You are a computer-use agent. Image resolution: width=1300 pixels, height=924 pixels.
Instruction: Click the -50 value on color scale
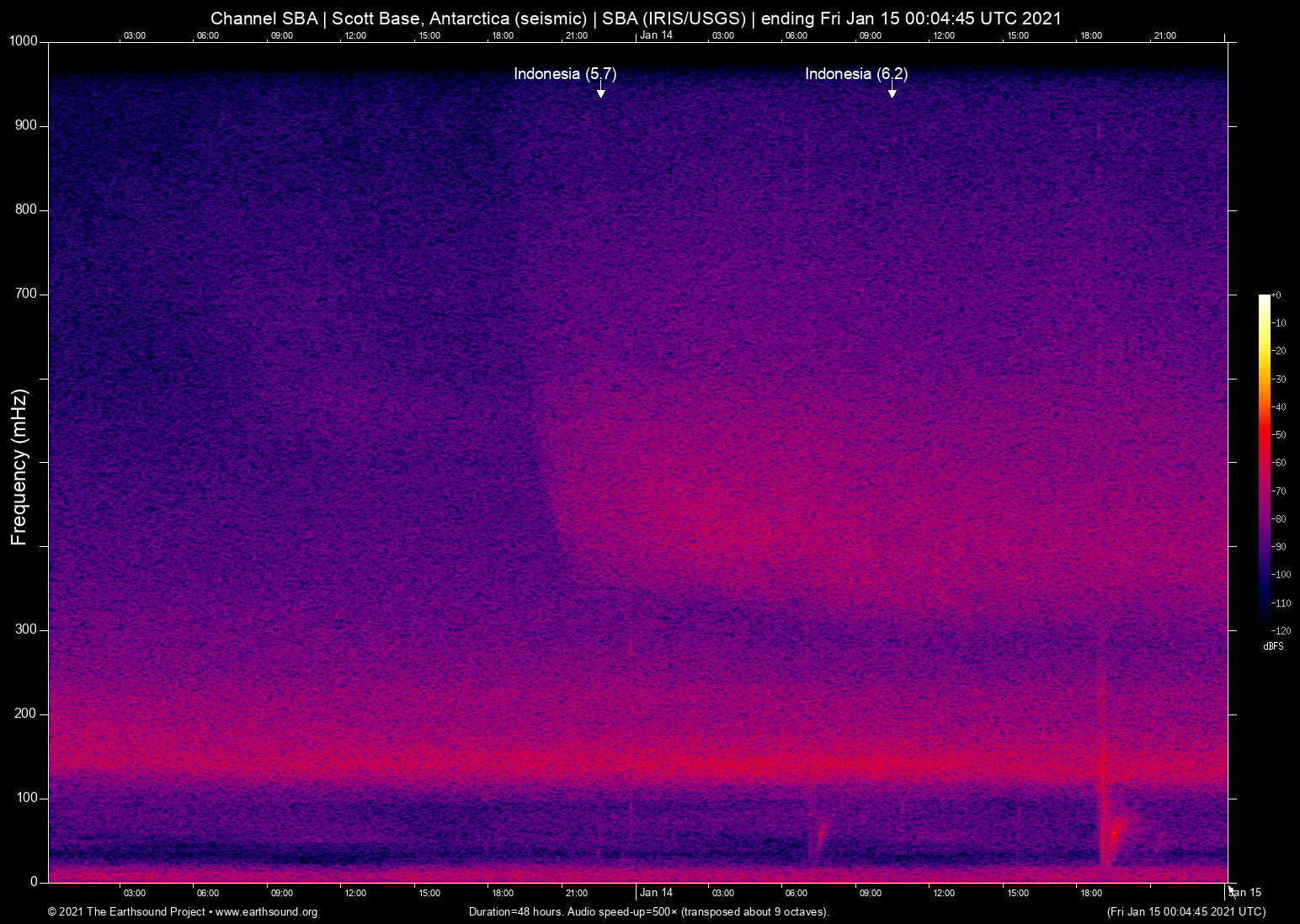(1279, 435)
